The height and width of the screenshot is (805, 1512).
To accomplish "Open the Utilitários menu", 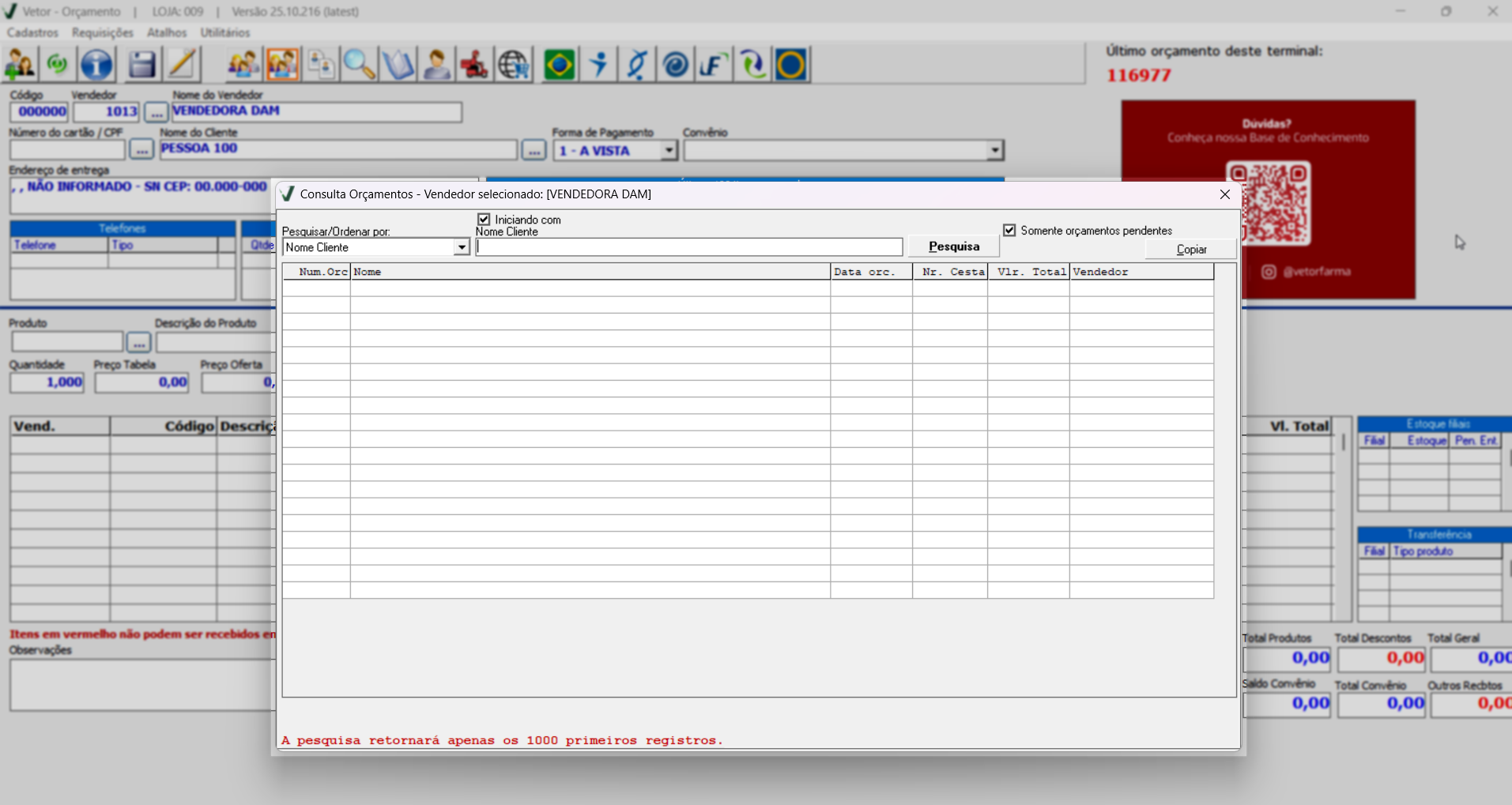I will (224, 32).
